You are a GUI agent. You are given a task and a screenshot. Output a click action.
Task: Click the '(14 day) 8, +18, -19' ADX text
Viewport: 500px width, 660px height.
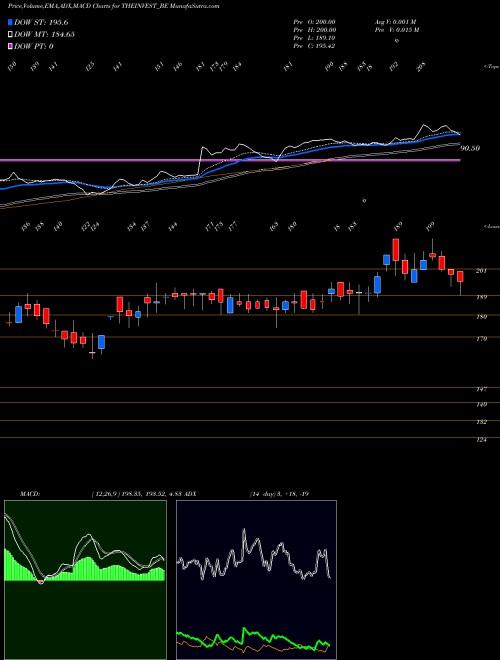pos(279,493)
